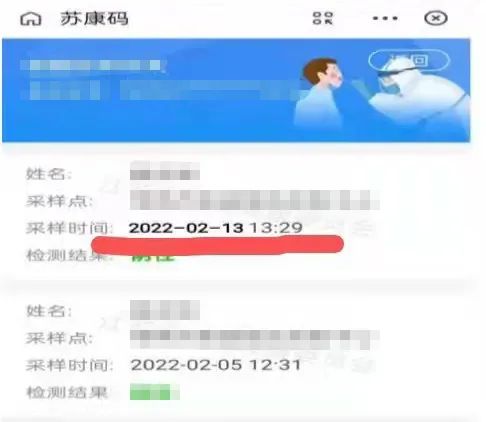Click the nasal swab illustration in the banner

pyautogui.click(x=382, y=93)
